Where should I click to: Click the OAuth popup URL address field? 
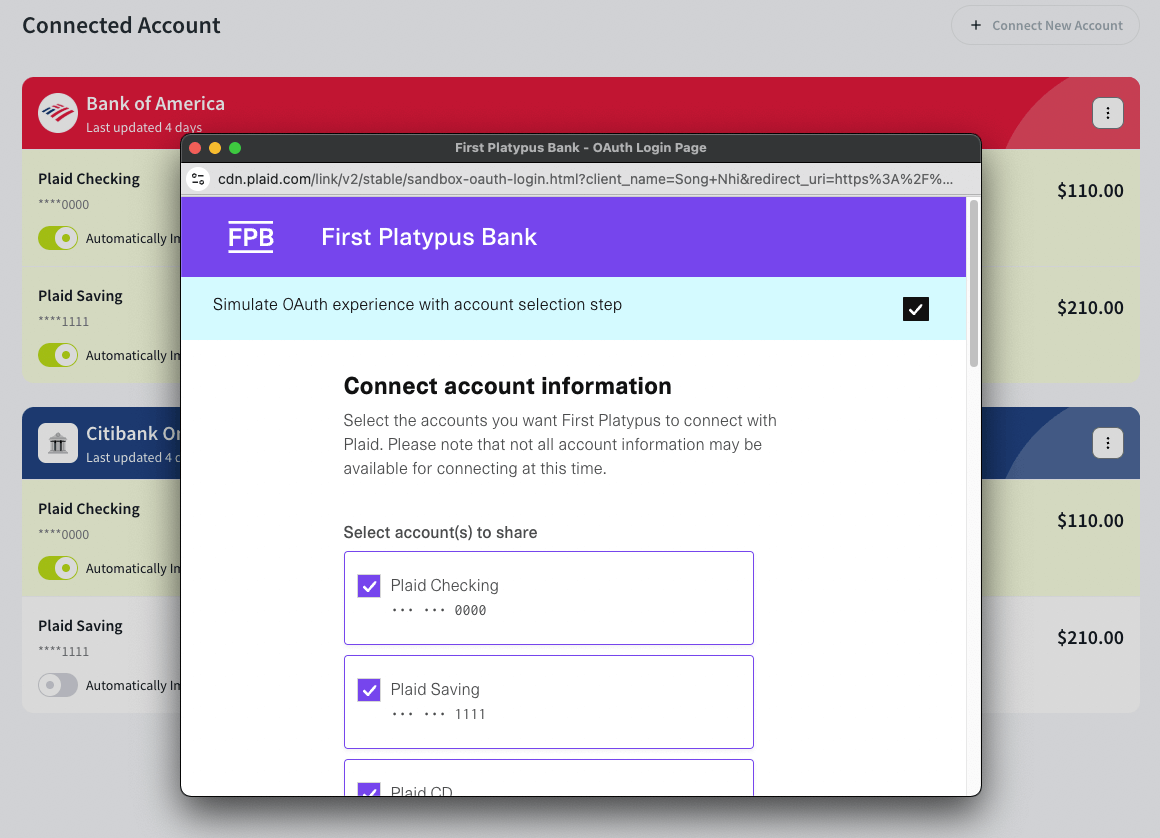pyautogui.click(x=584, y=179)
